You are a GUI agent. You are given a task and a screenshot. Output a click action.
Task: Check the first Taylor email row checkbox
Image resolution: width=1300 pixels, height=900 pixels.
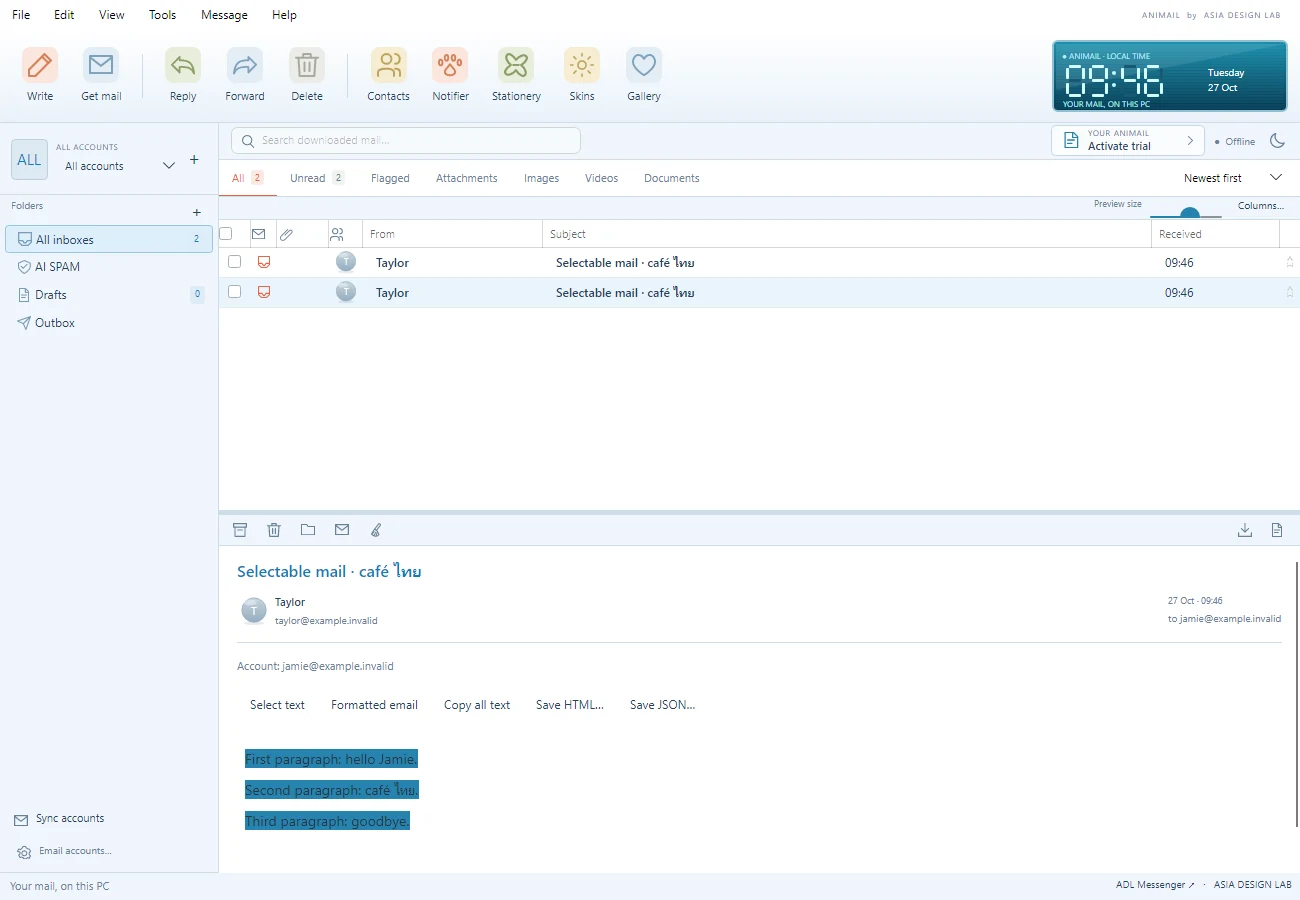235,262
